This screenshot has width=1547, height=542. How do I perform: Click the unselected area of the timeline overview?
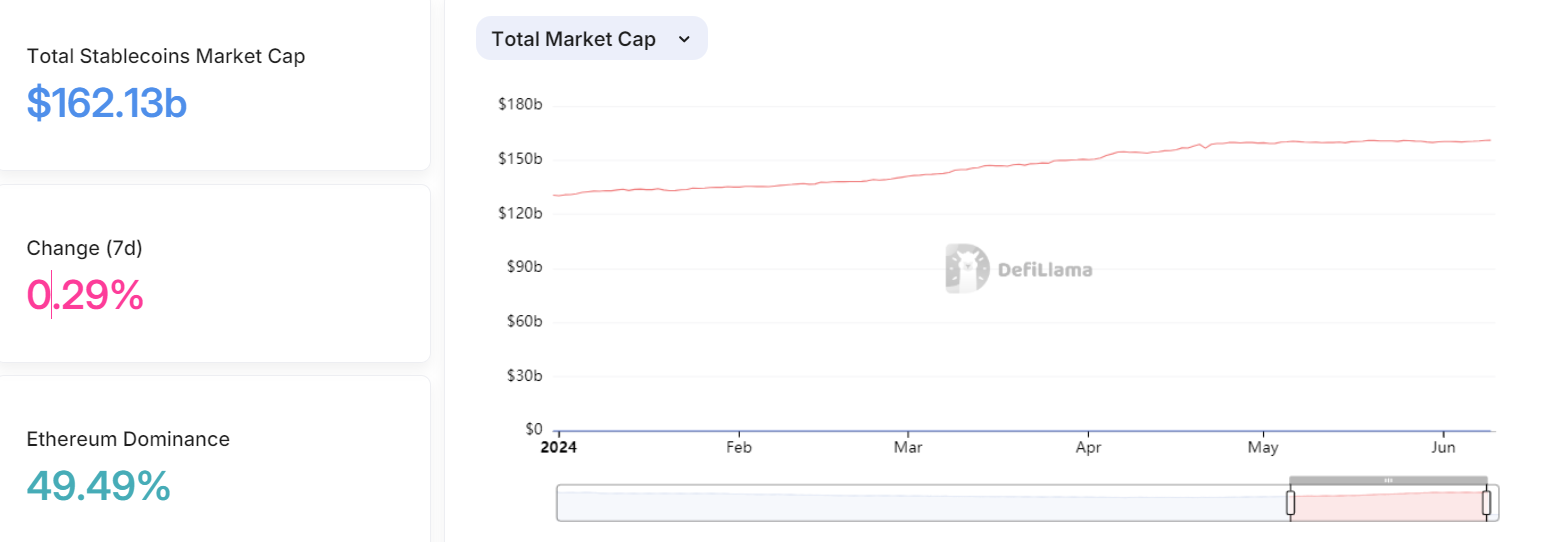coord(920,503)
